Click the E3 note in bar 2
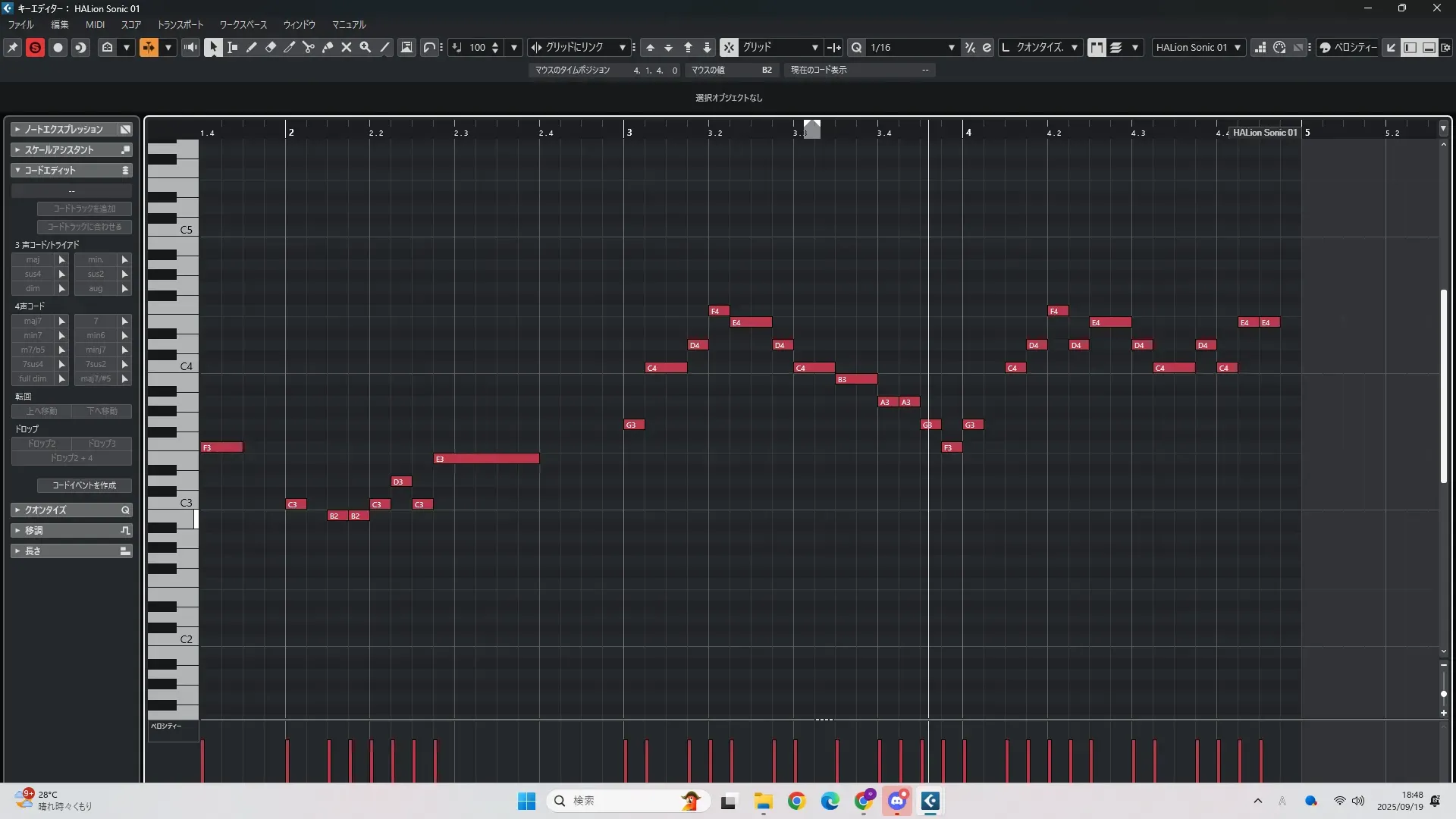This screenshot has width=1456, height=819. (x=486, y=459)
